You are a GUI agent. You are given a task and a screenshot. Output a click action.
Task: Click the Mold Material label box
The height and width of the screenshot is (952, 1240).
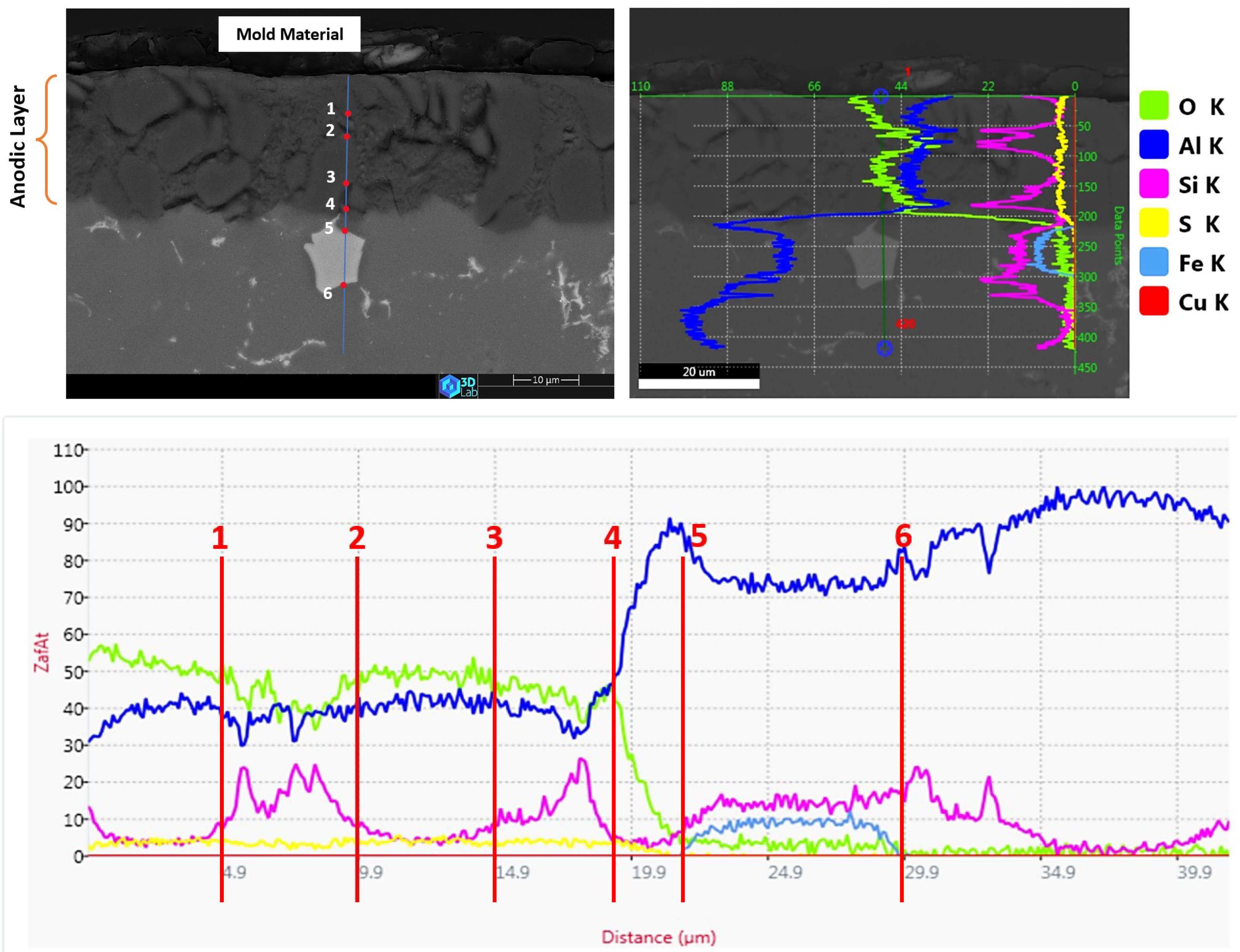tap(289, 35)
